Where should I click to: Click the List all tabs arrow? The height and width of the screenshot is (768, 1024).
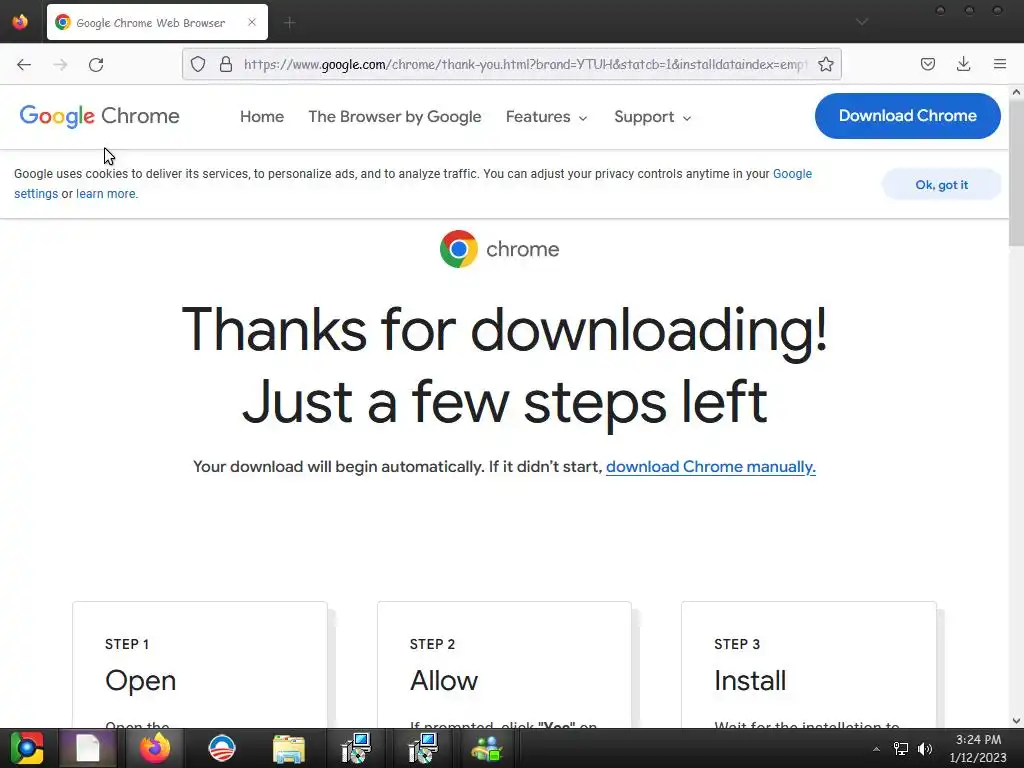coord(862,22)
